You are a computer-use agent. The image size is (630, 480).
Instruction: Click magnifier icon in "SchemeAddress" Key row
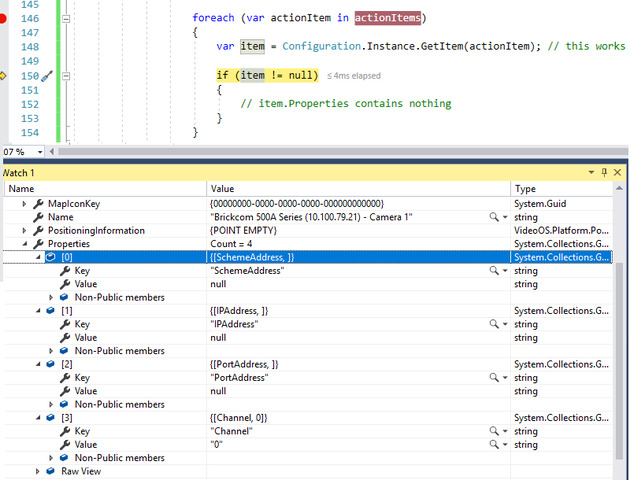[x=494, y=271]
